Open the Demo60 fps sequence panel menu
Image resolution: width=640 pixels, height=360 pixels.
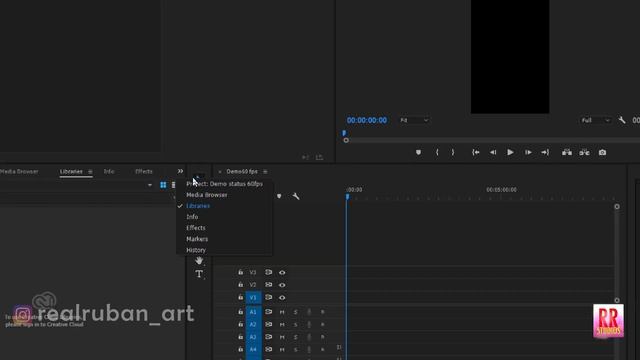265,171
